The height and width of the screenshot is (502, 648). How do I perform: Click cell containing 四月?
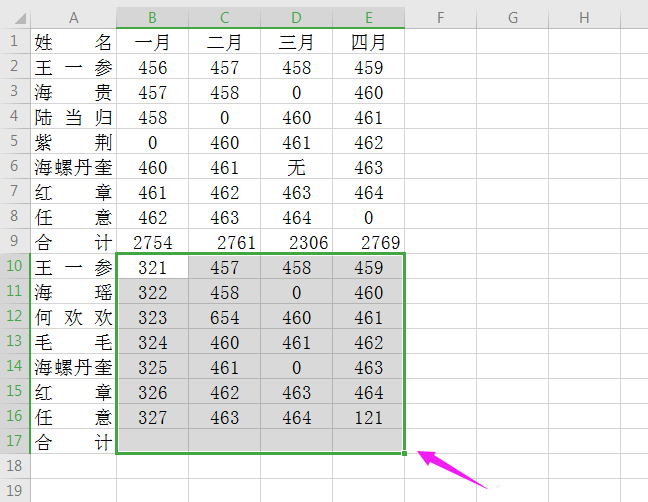pyautogui.click(x=369, y=41)
